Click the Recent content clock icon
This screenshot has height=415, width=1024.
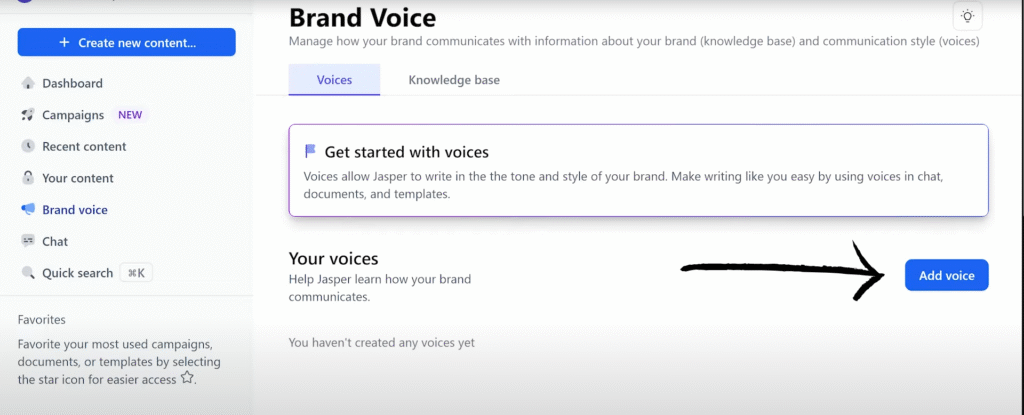coord(27,146)
